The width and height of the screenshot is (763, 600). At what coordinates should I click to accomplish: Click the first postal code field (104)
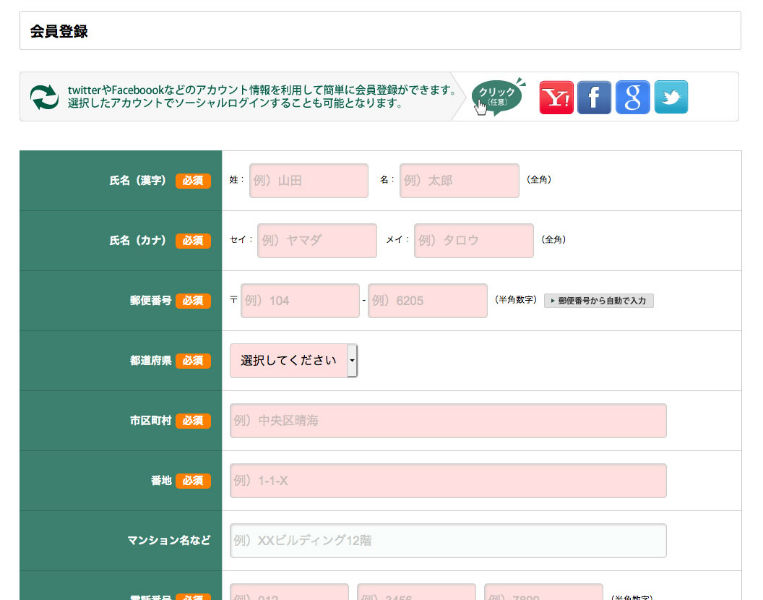click(x=300, y=301)
